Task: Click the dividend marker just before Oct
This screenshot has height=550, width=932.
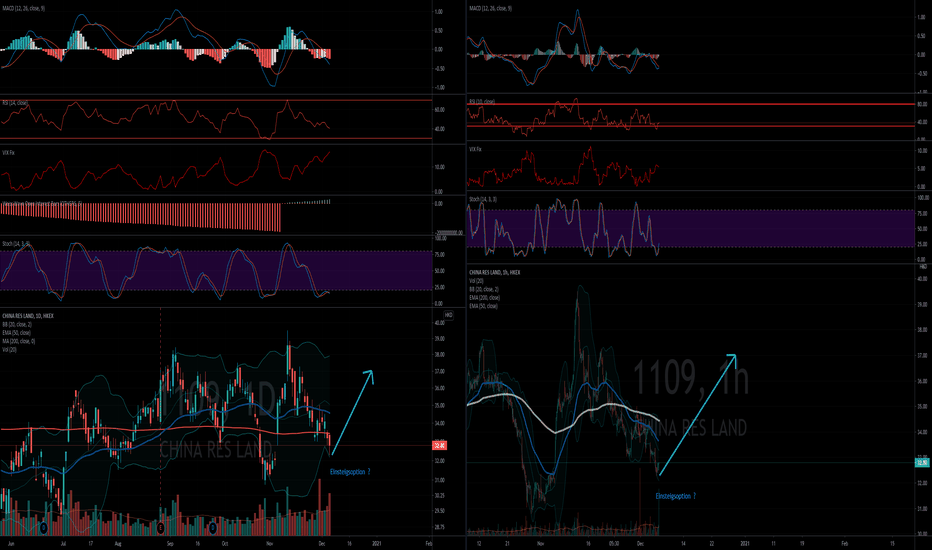Action: pos(213,527)
